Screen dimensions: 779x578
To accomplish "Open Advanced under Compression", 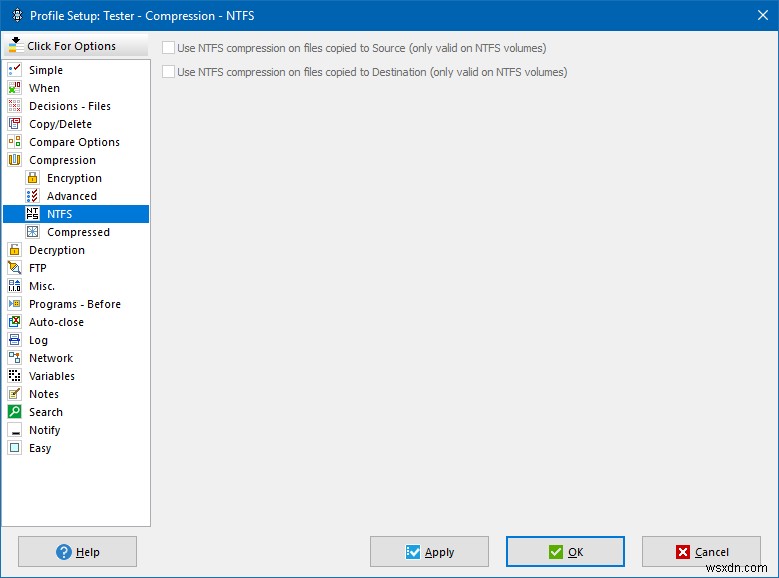I will click(x=72, y=196).
